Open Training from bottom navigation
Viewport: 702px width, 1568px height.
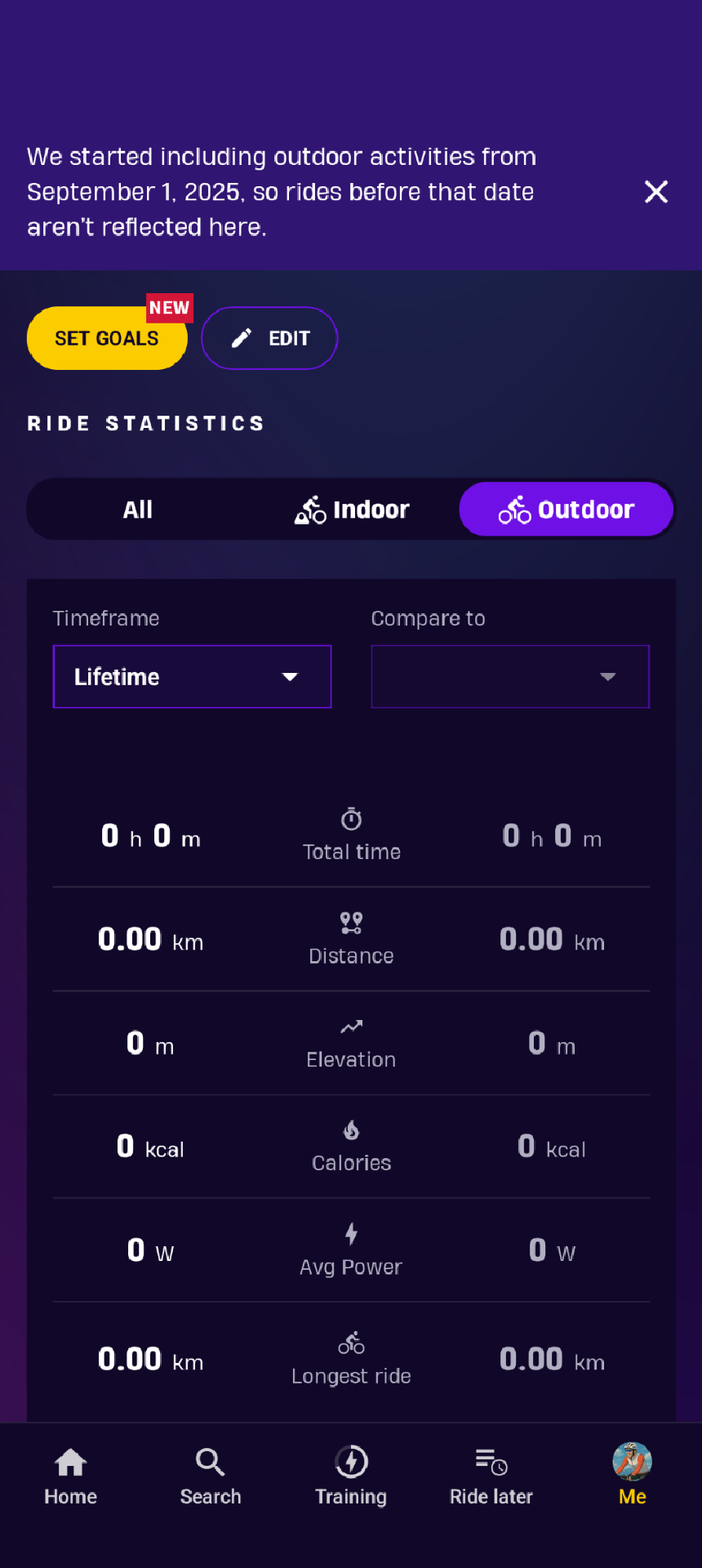click(351, 1475)
